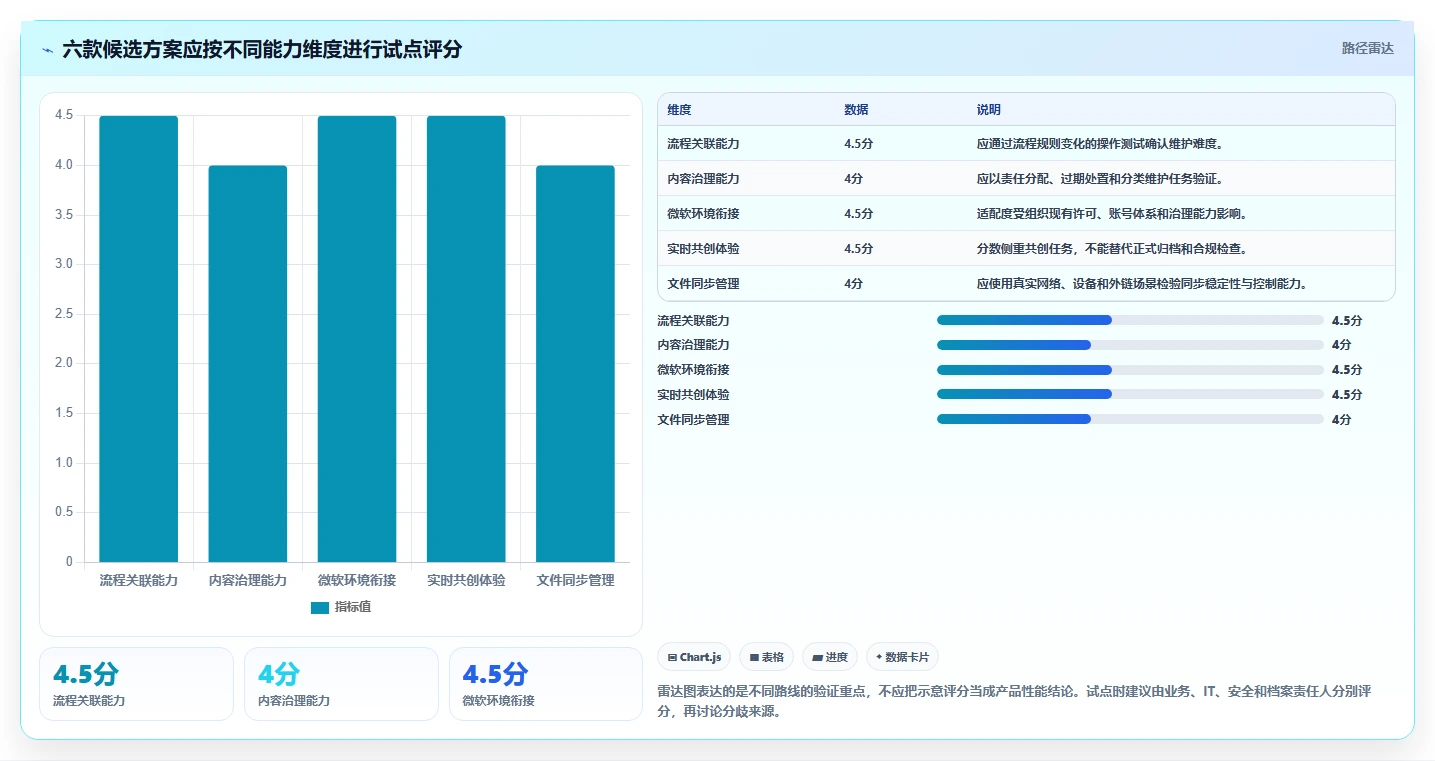
Task: Click 内容治理能力 progress bar
Action: coord(1130,345)
